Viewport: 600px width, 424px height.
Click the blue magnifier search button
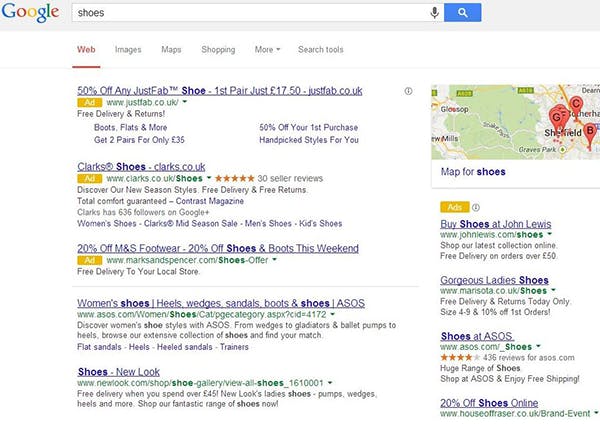[x=463, y=13]
